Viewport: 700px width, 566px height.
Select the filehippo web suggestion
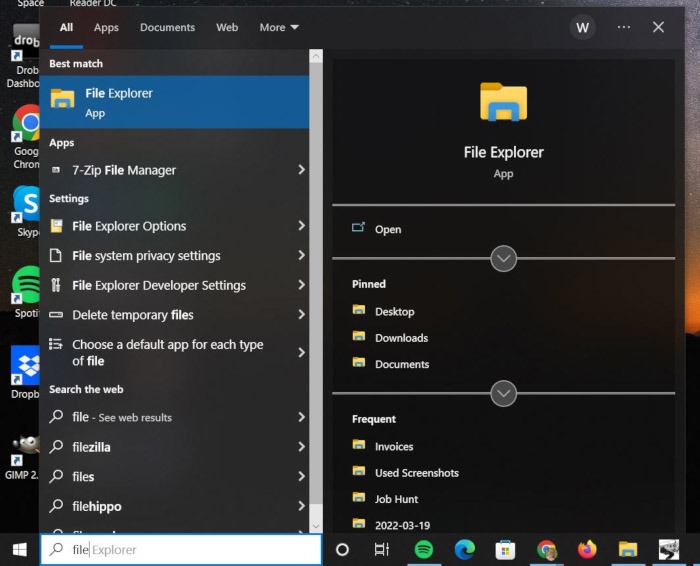tap(174, 506)
